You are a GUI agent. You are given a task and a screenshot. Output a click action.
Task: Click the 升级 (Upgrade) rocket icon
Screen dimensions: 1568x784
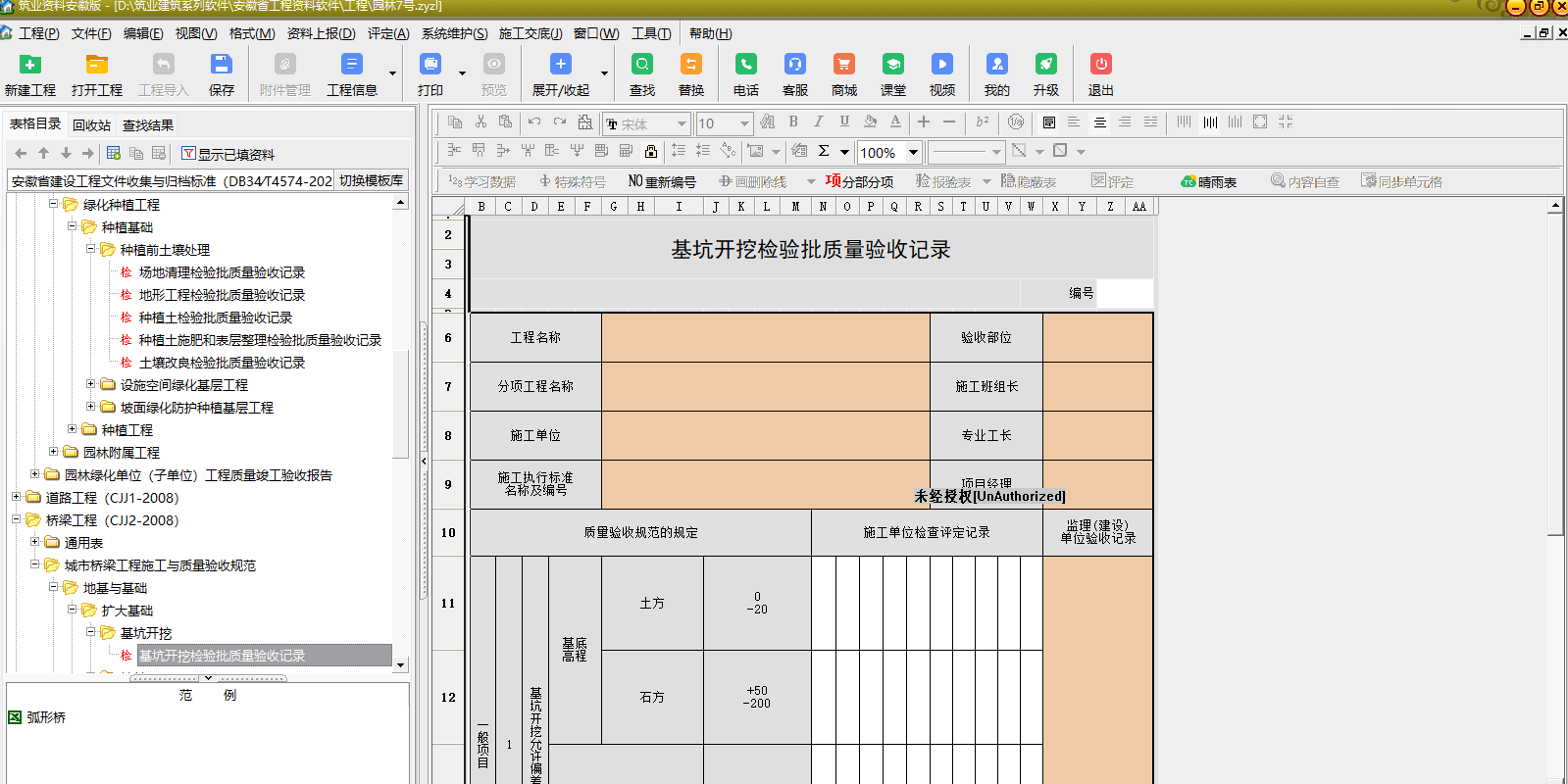(x=1045, y=65)
